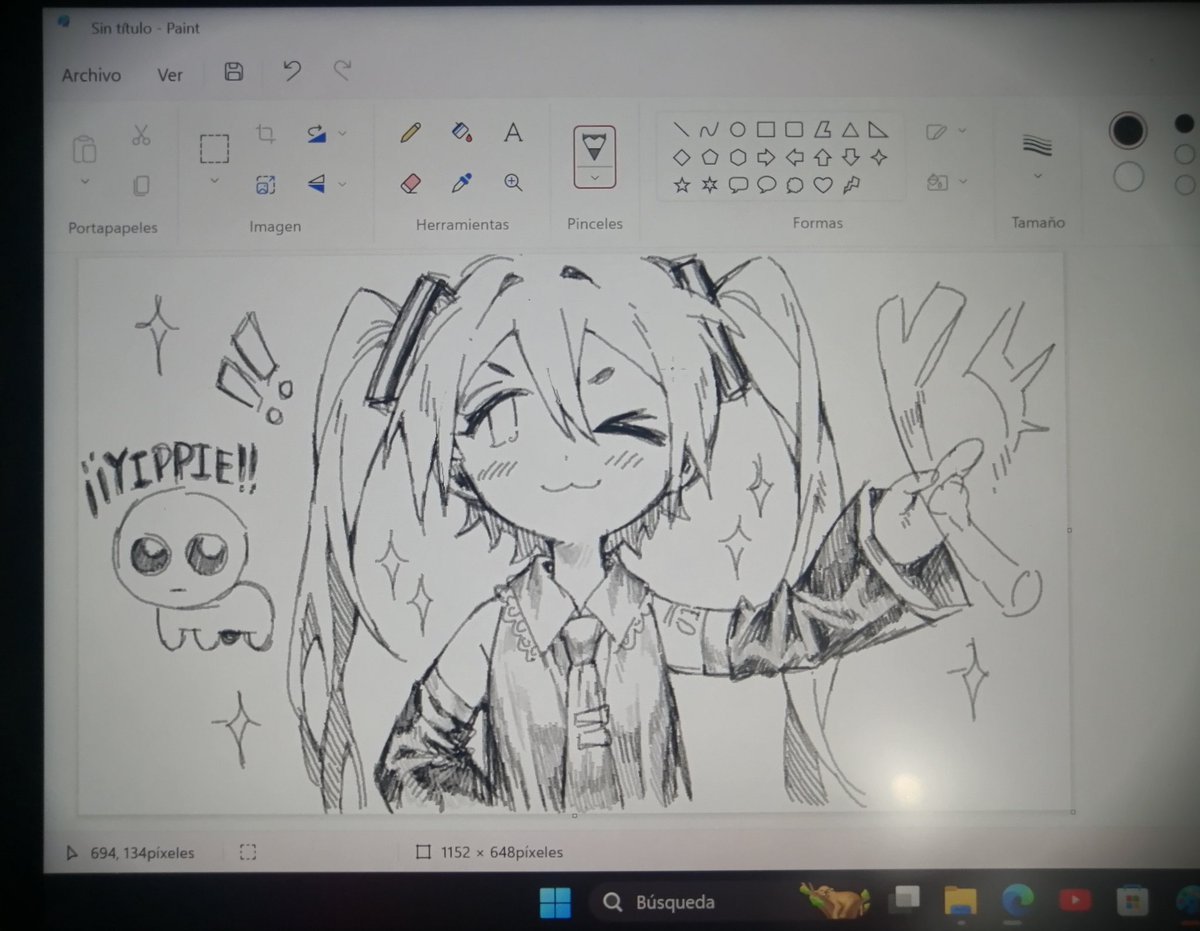Image resolution: width=1200 pixels, height=931 pixels.
Task: Open the Tamaño line size dropdown
Action: pos(1037,176)
